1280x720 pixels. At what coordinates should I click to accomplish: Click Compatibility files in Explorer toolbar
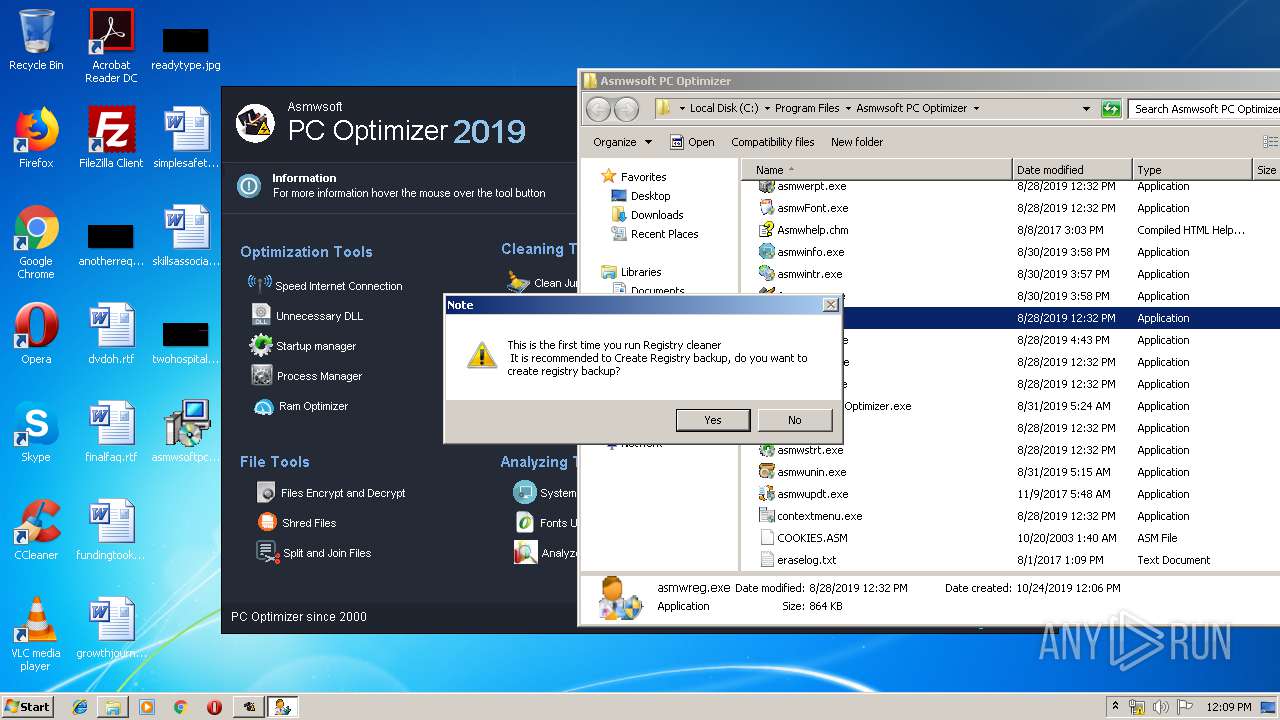point(772,142)
